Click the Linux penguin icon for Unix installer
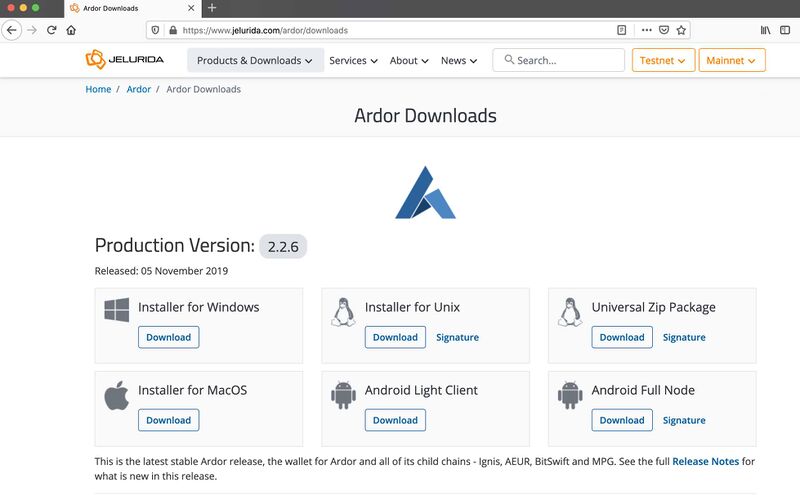Image resolution: width=800 pixels, height=495 pixels. [x=343, y=312]
